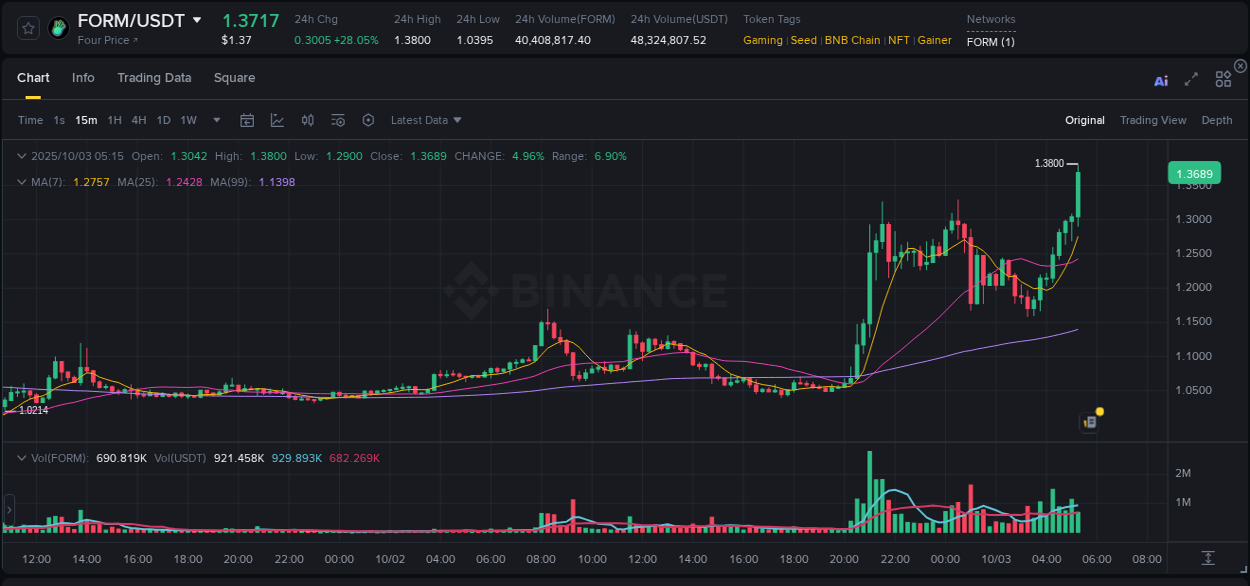Click the green 1.3689 price label
The image size is (1250, 586).
1194,173
